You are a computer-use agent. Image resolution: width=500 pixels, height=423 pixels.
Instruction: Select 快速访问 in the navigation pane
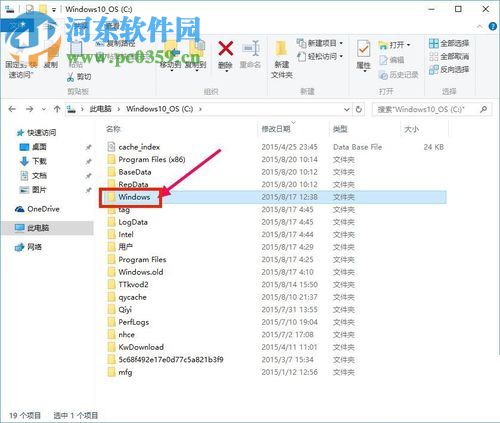point(36,133)
